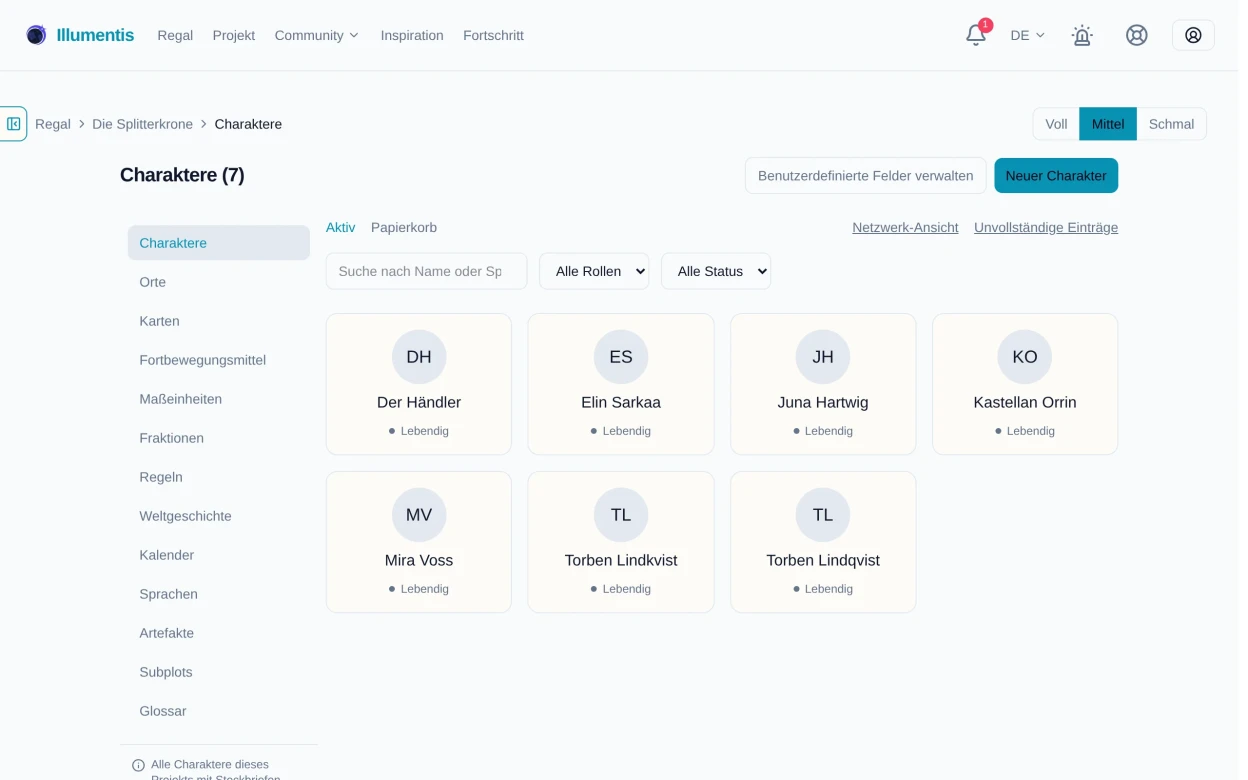The width and height of the screenshot is (1248, 780).
Task: Collapse the sidebar panel
Action: pyautogui.click(x=13, y=124)
